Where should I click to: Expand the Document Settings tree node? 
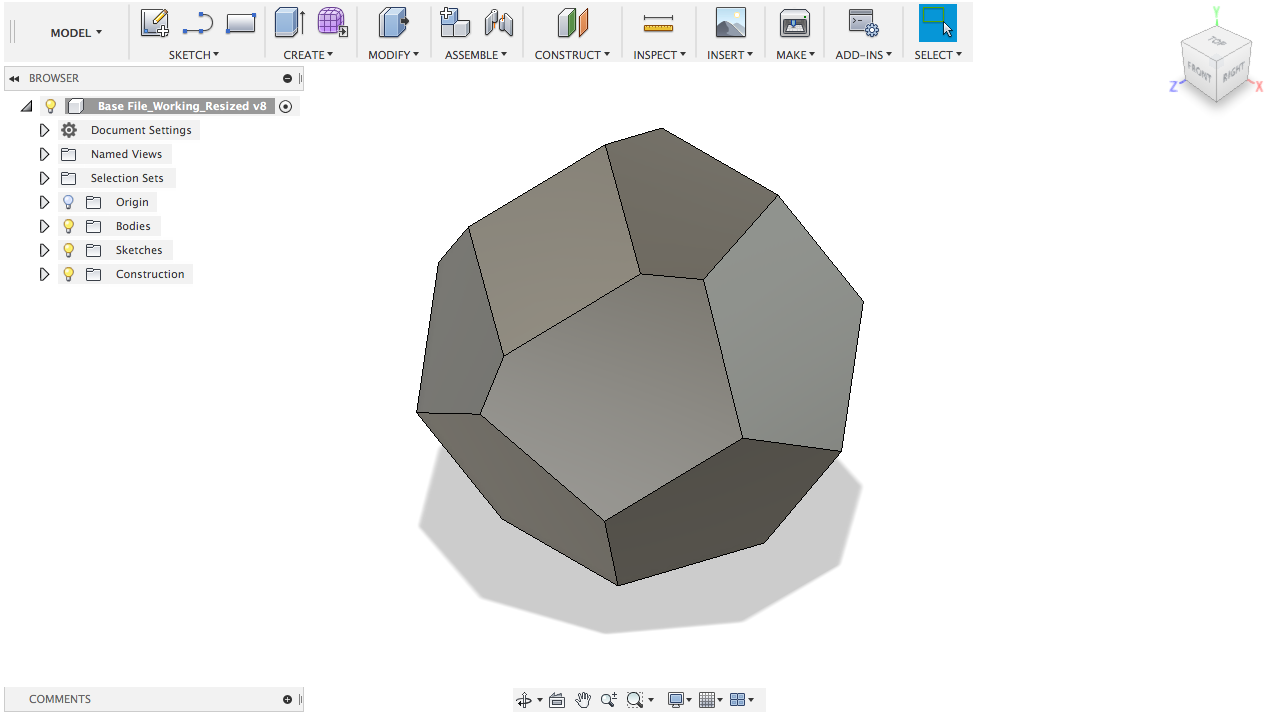pyautogui.click(x=44, y=130)
